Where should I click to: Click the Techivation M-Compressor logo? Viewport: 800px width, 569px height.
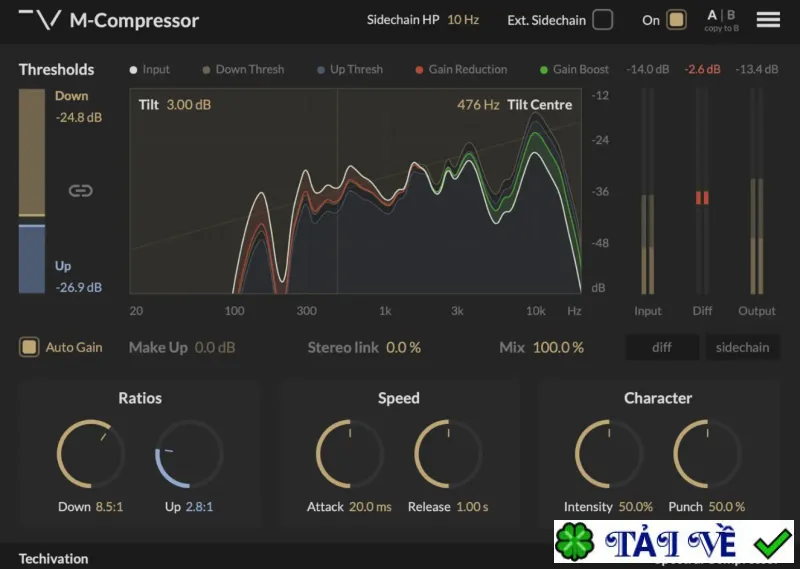pyautogui.click(x=109, y=20)
